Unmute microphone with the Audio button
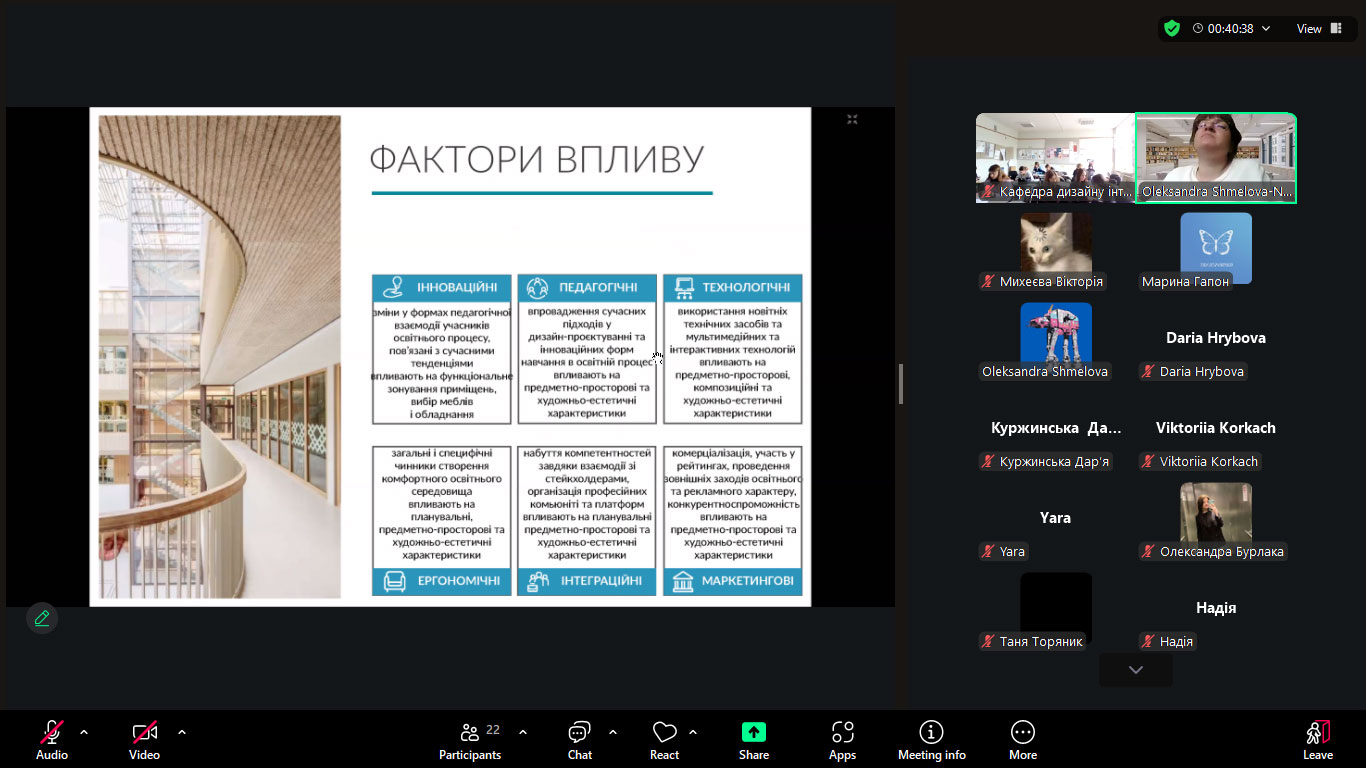 (x=52, y=740)
